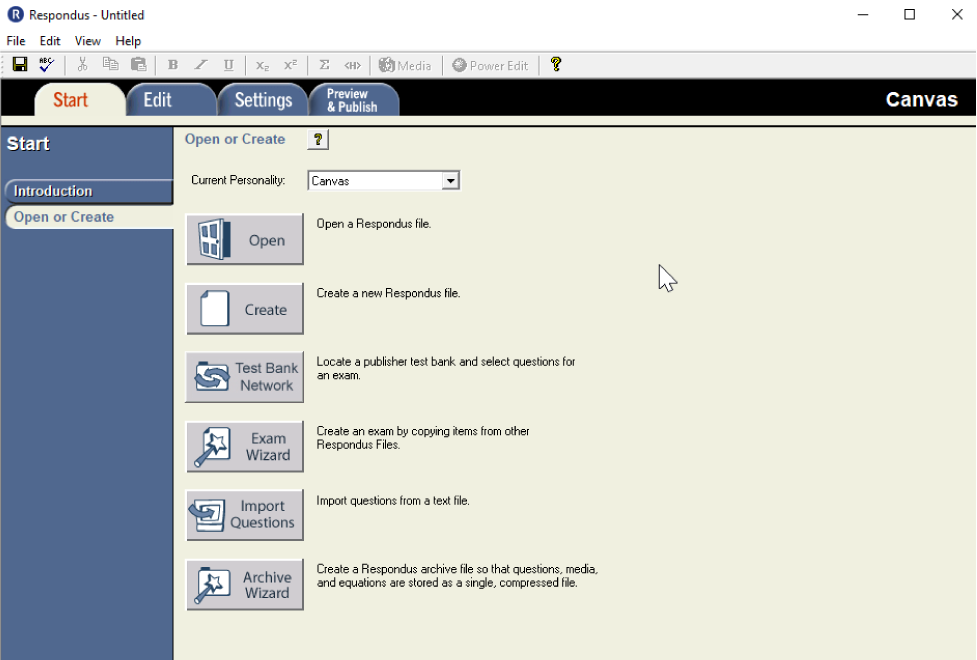This screenshot has height=660, width=977.
Task: Switch to the Settings tab
Action: (x=264, y=100)
